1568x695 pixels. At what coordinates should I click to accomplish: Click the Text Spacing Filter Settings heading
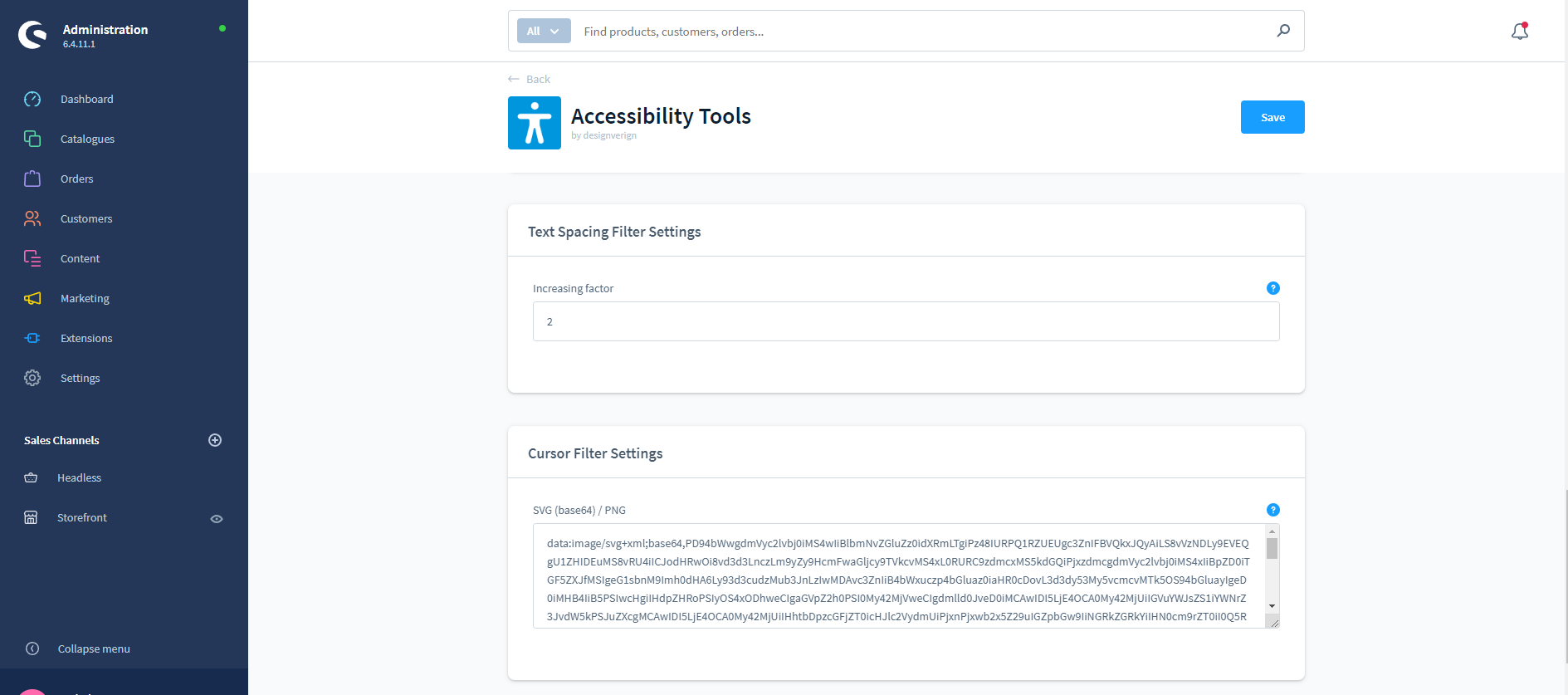click(x=614, y=232)
